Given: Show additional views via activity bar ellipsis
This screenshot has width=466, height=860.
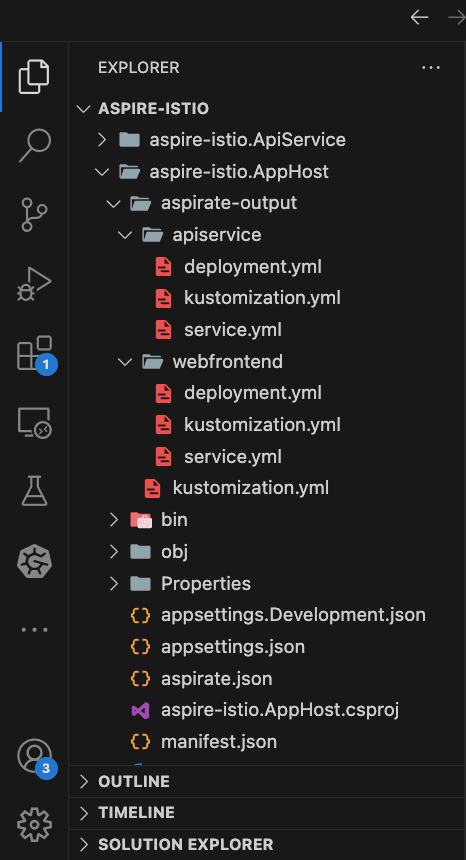Looking at the screenshot, I should point(35,630).
